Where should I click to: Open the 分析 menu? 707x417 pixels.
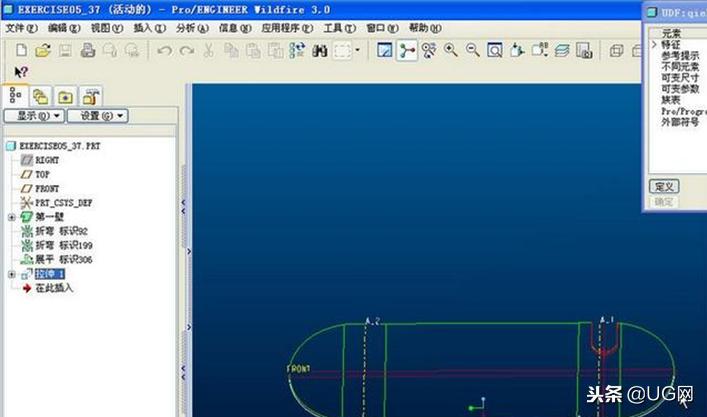192,28
